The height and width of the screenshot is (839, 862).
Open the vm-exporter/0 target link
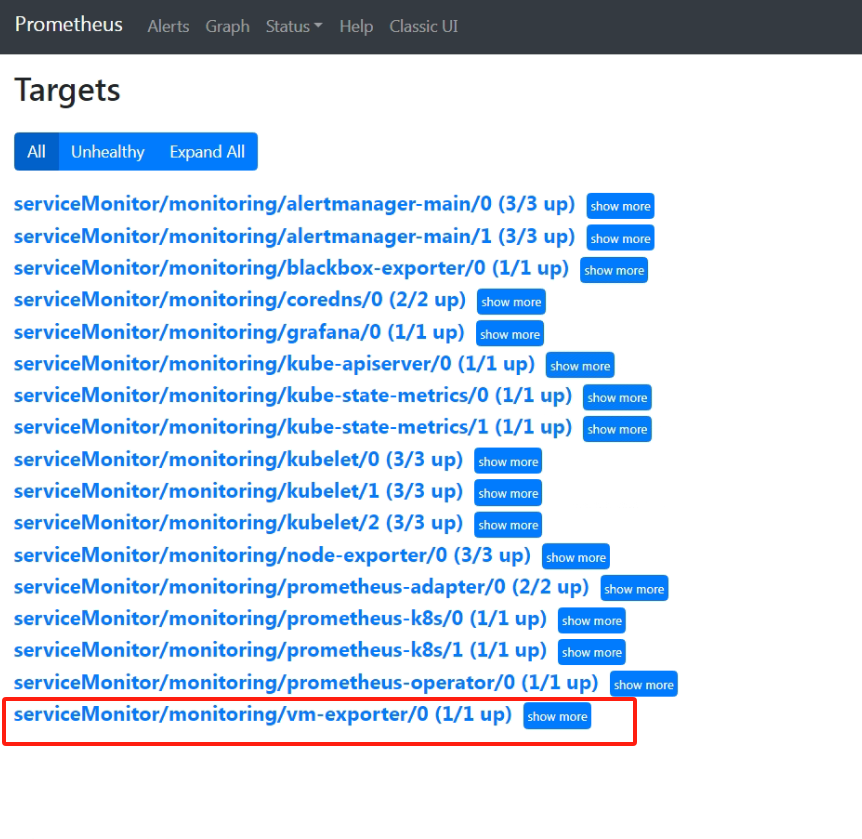(263, 715)
